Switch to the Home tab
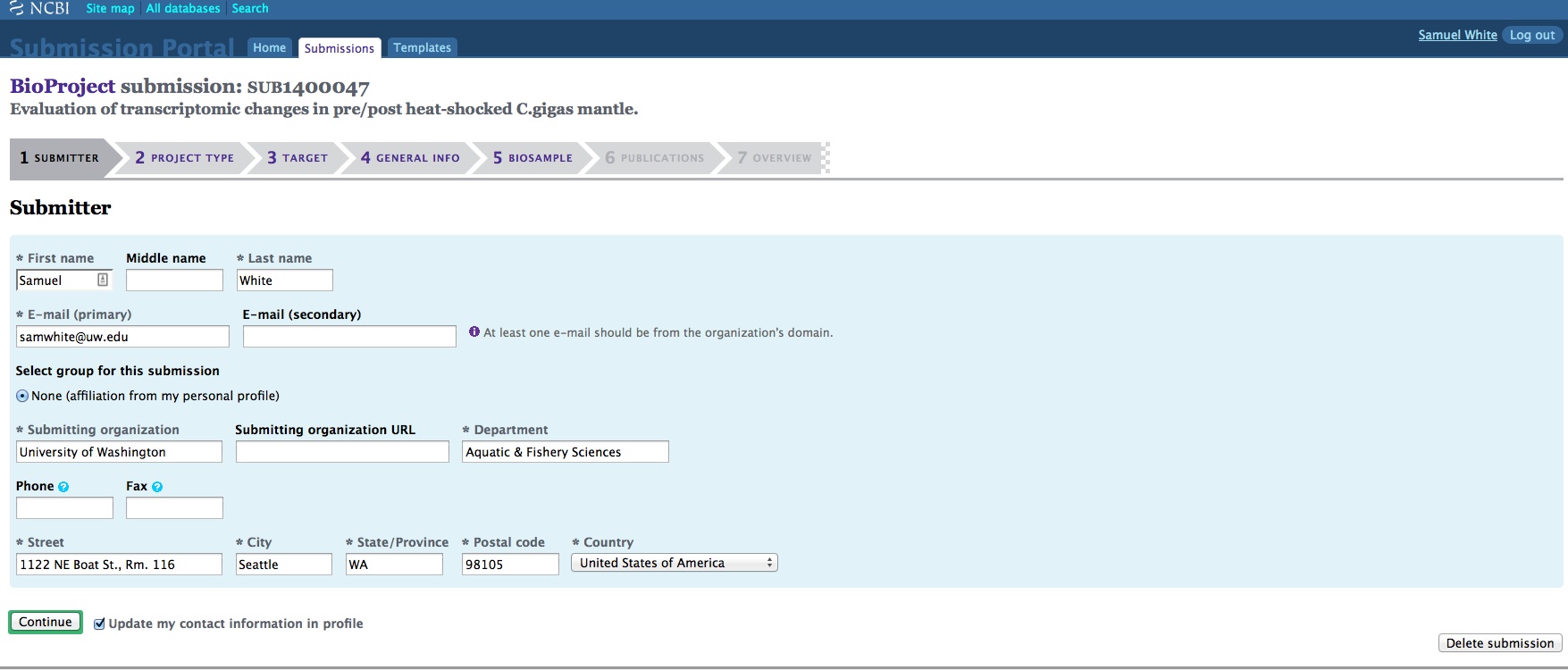This screenshot has width=1568, height=670. pyautogui.click(x=269, y=47)
